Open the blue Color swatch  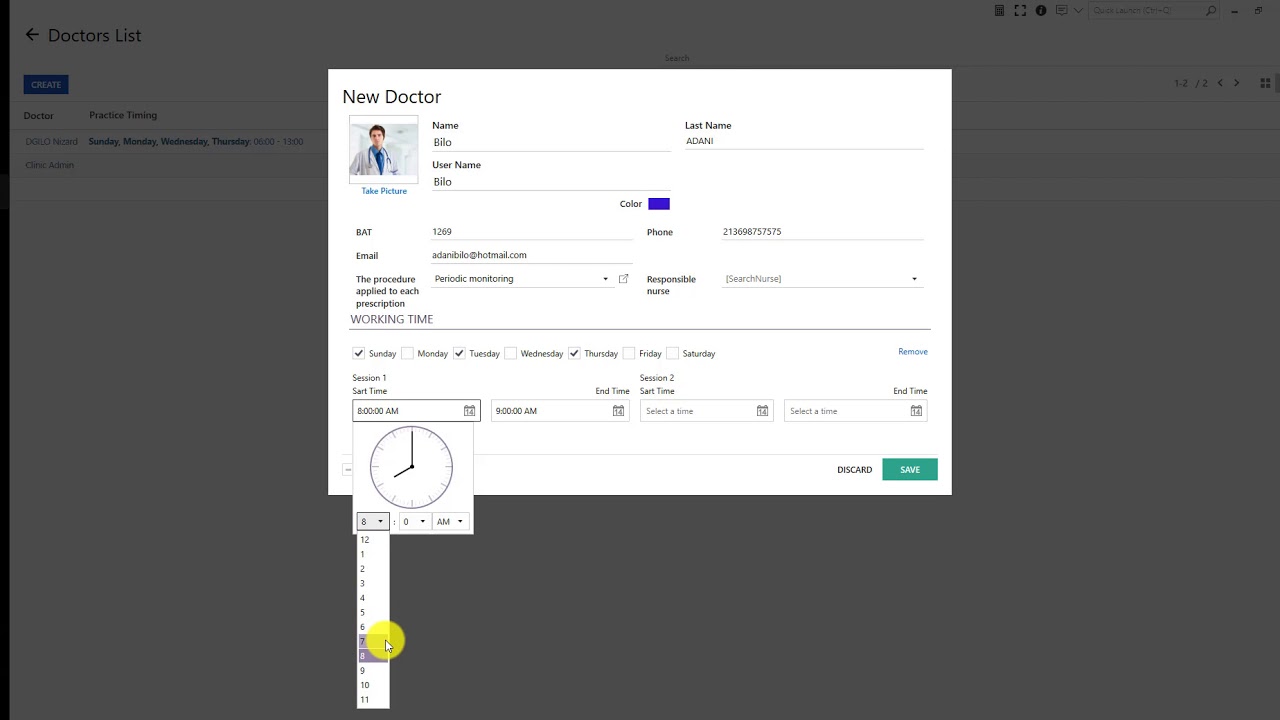659,204
